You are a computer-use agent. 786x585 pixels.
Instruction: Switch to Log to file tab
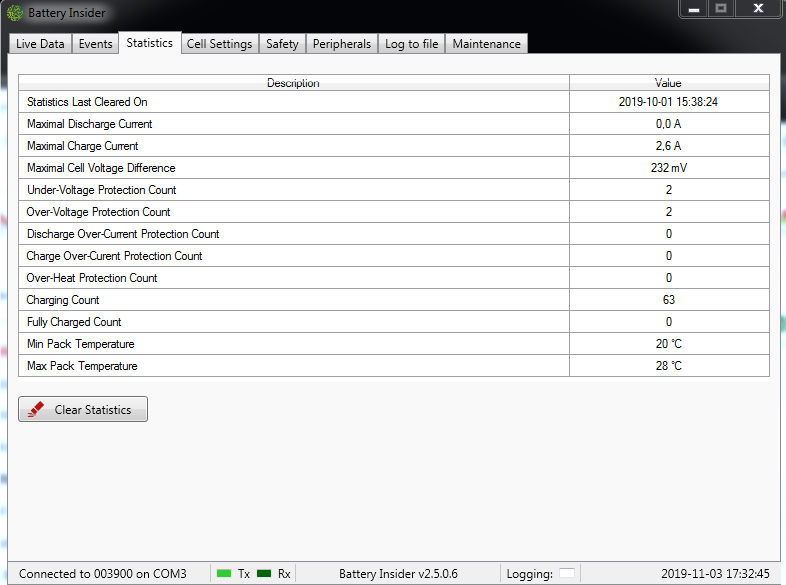[x=411, y=44]
